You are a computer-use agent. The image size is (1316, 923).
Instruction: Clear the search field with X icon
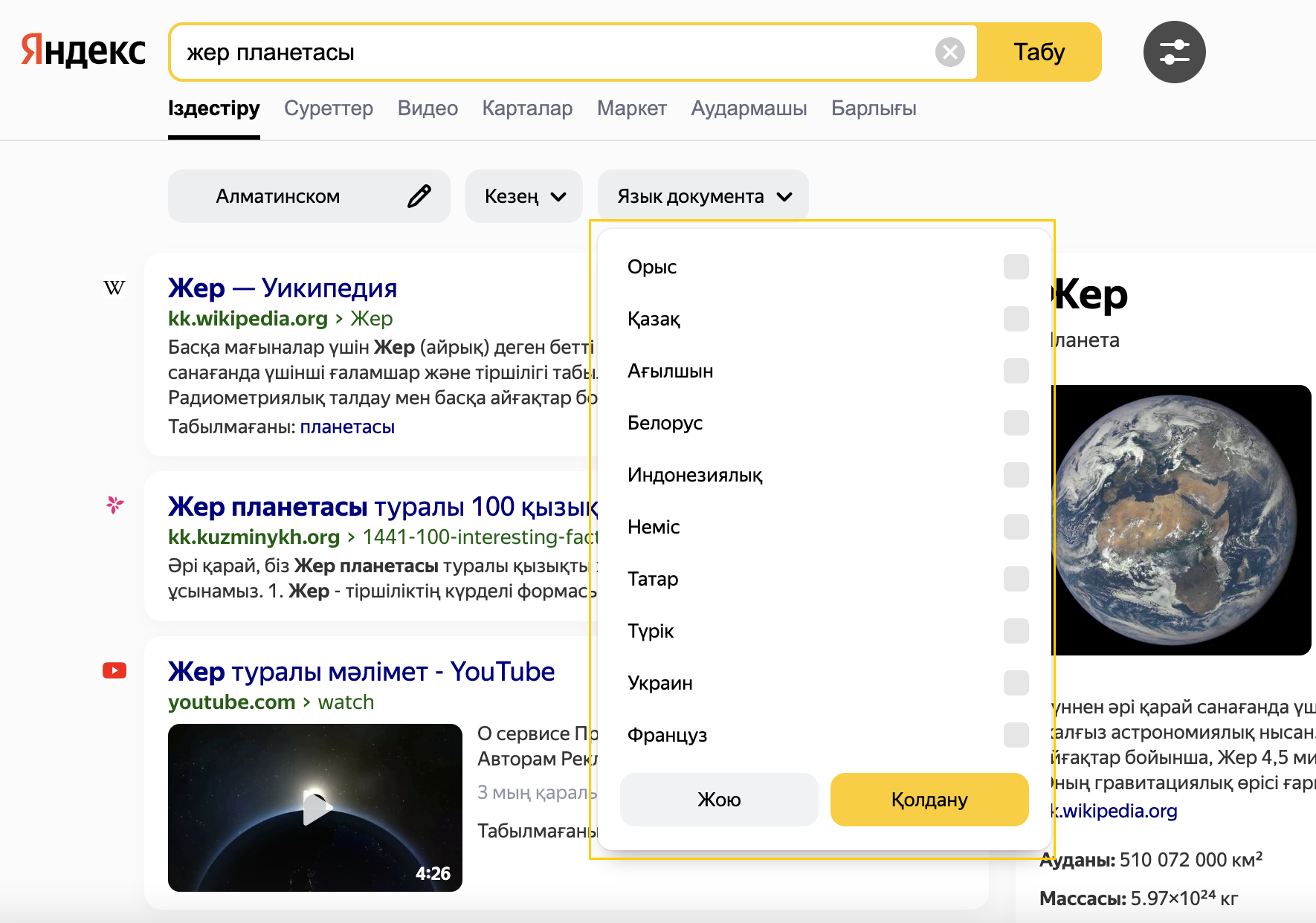pos(949,52)
